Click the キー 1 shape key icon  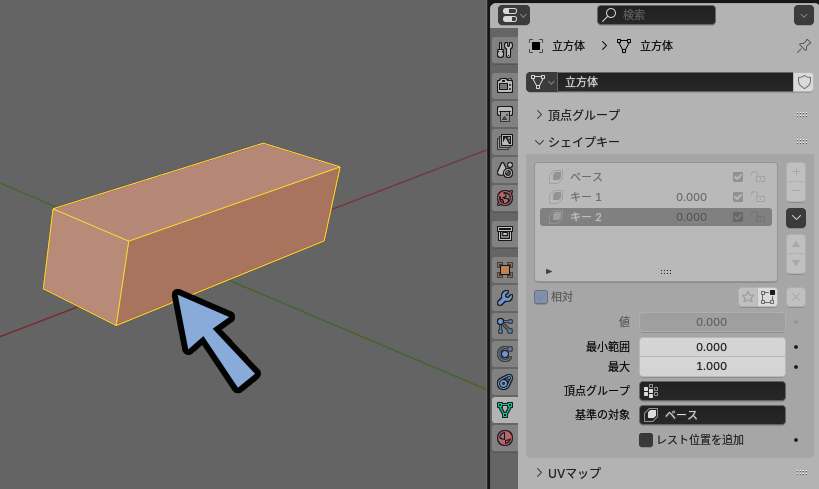pyautogui.click(x=556, y=197)
